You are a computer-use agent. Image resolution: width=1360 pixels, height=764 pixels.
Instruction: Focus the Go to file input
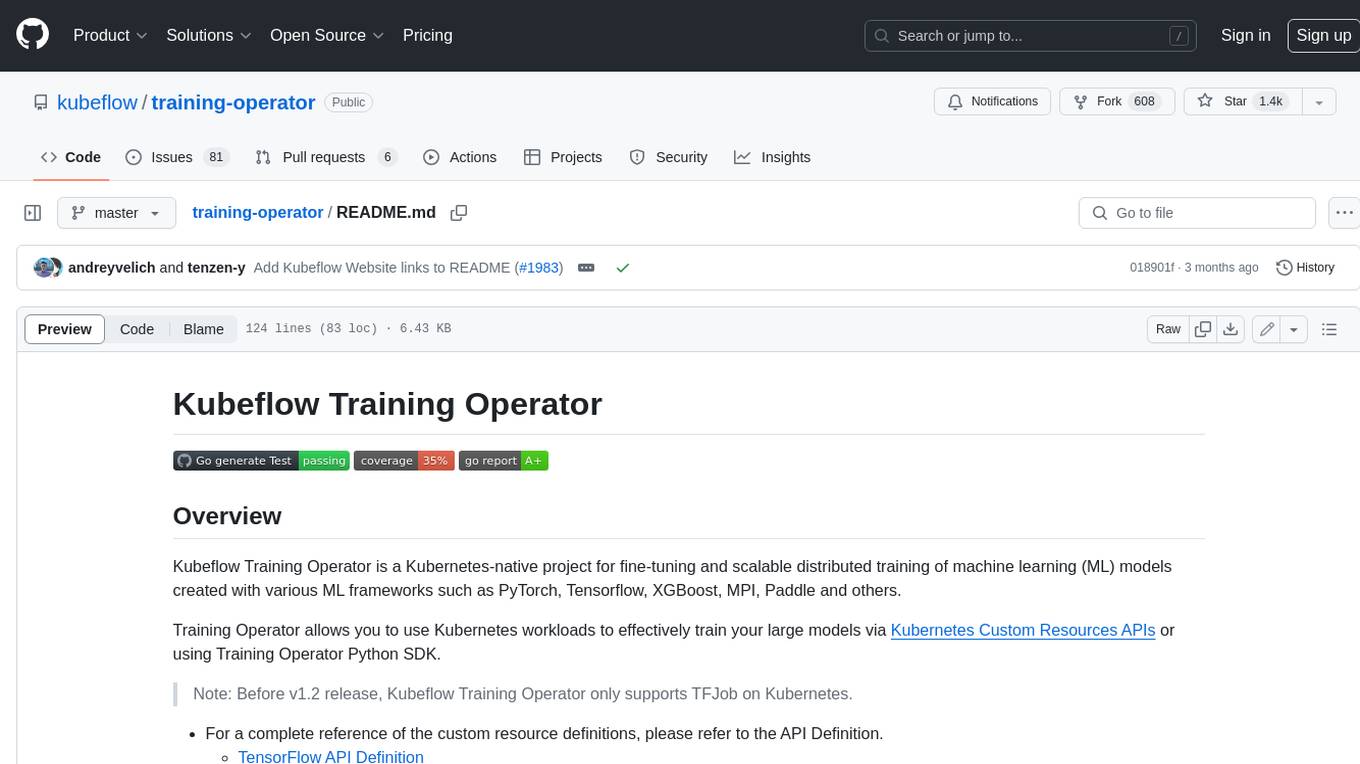(x=1197, y=213)
